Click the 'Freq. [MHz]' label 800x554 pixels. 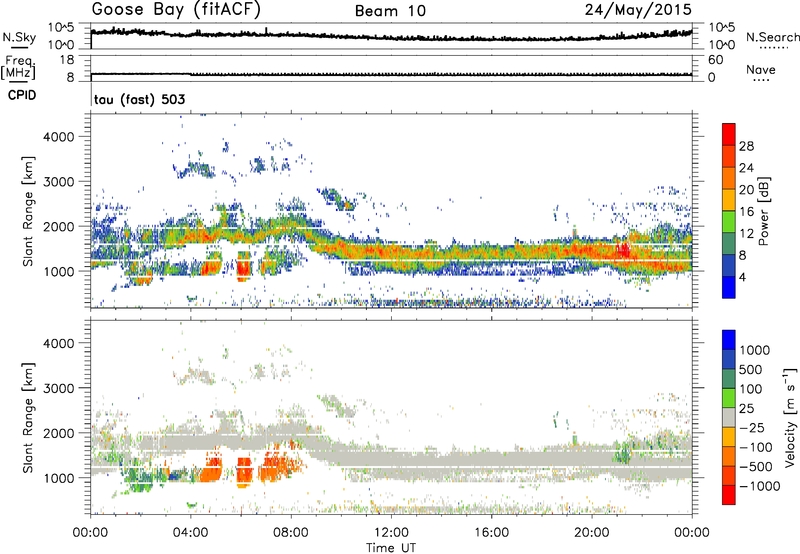[x=19, y=68]
